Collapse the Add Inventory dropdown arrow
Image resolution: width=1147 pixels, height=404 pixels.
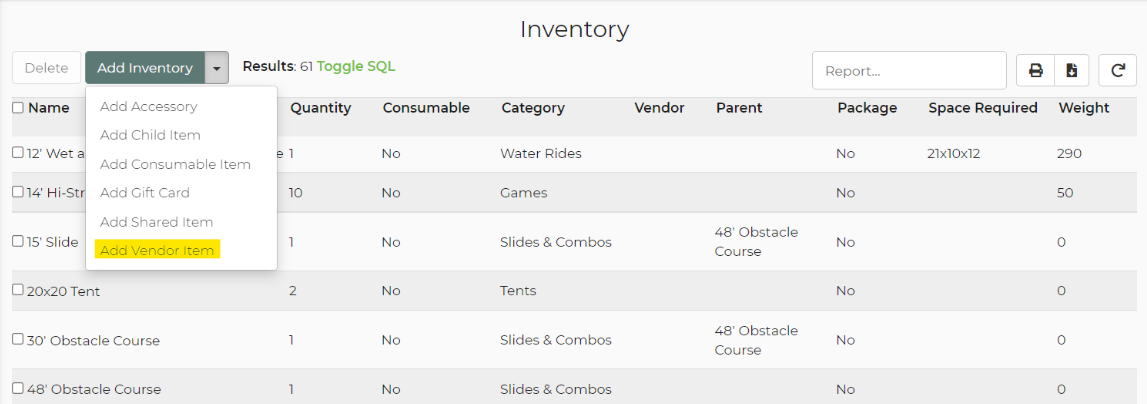coord(217,68)
